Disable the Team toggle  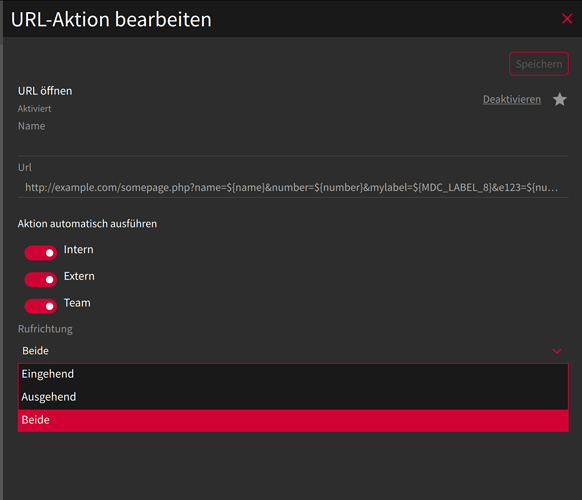(x=40, y=306)
